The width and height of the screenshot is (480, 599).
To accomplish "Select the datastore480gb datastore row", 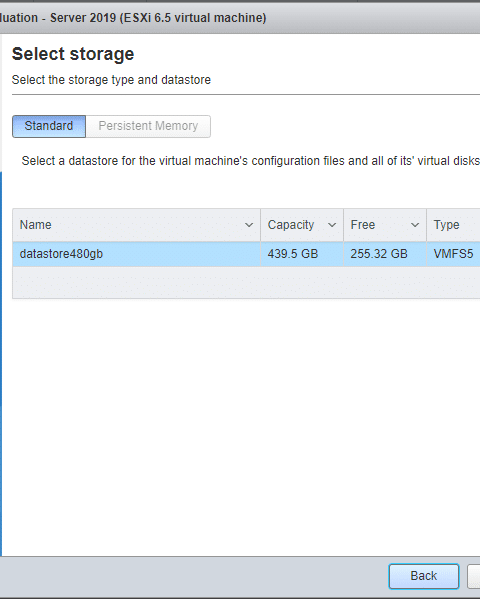I will click(246, 254).
